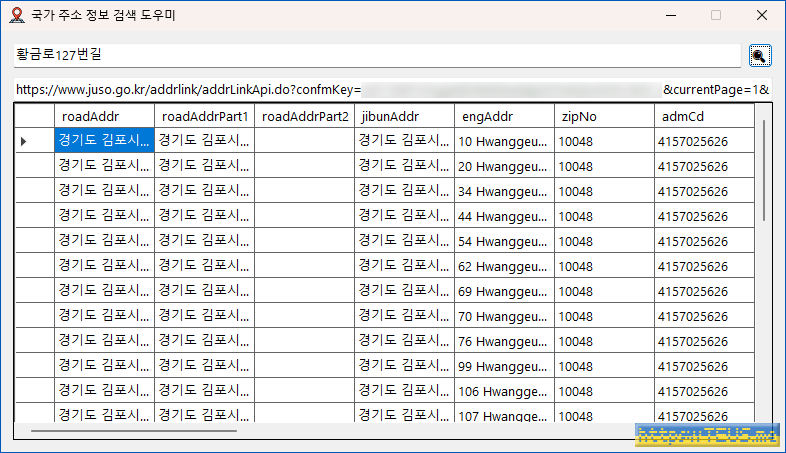Sort by roadAddr column header
The image size is (786, 453).
click(x=104, y=116)
